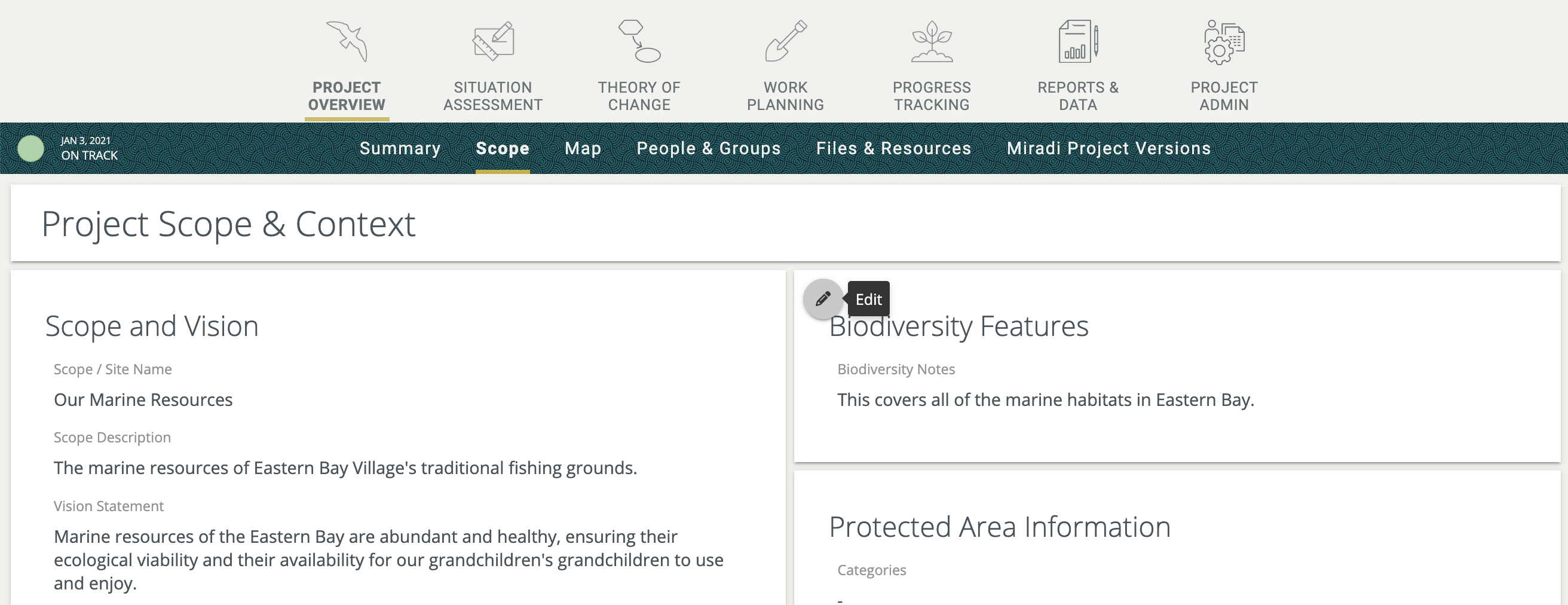
Task: Switch to the Summary tab
Action: [400, 148]
